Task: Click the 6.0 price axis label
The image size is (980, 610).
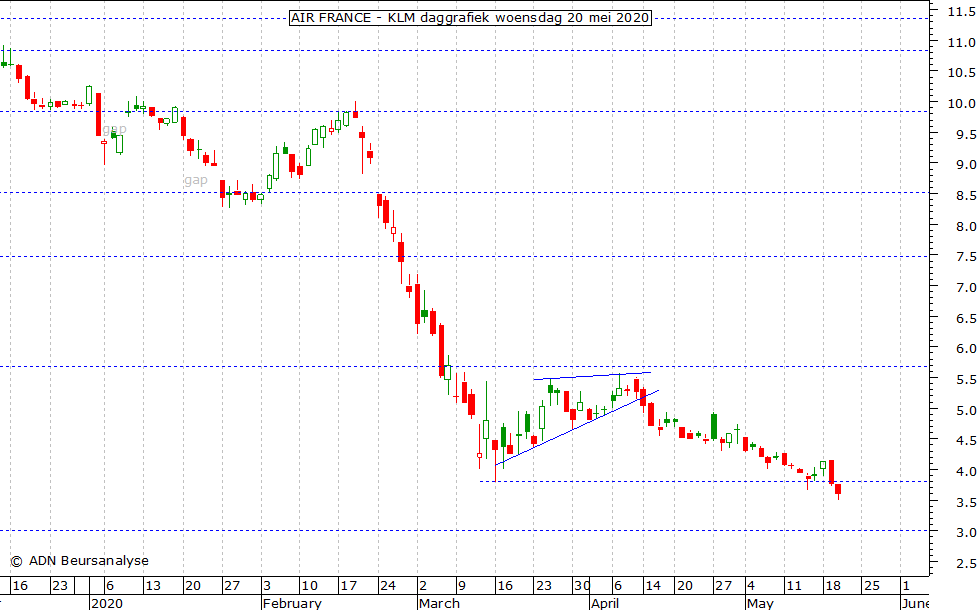Action: [x=966, y=349]
